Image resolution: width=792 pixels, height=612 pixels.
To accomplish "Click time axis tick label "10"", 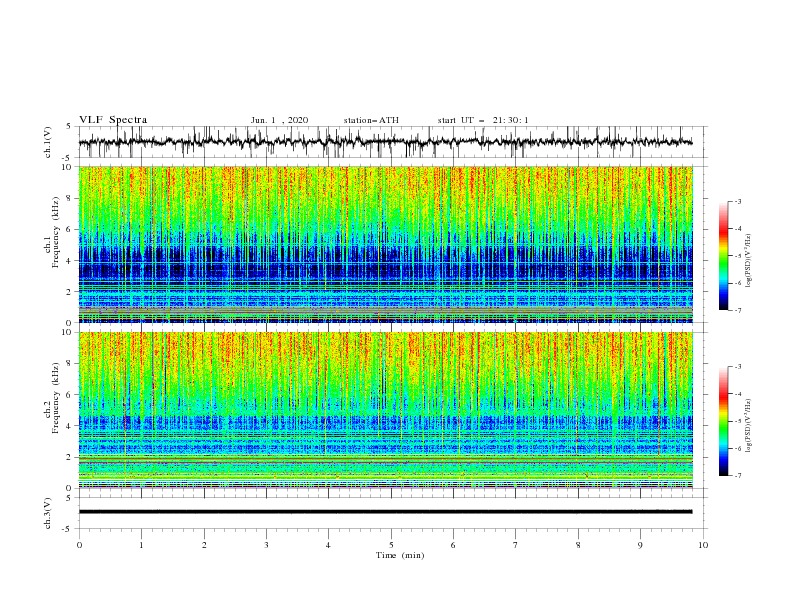I will (x=703, y=545).
